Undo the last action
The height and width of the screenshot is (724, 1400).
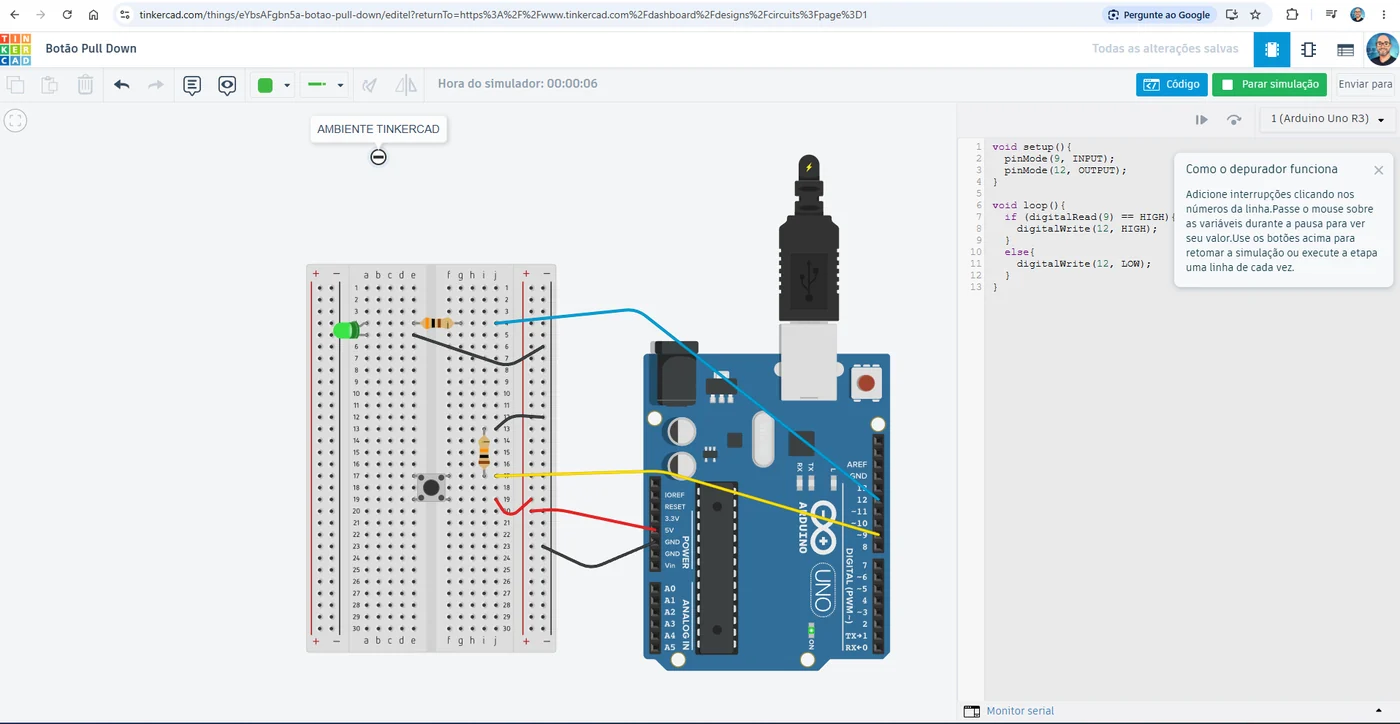click(122, 85)
